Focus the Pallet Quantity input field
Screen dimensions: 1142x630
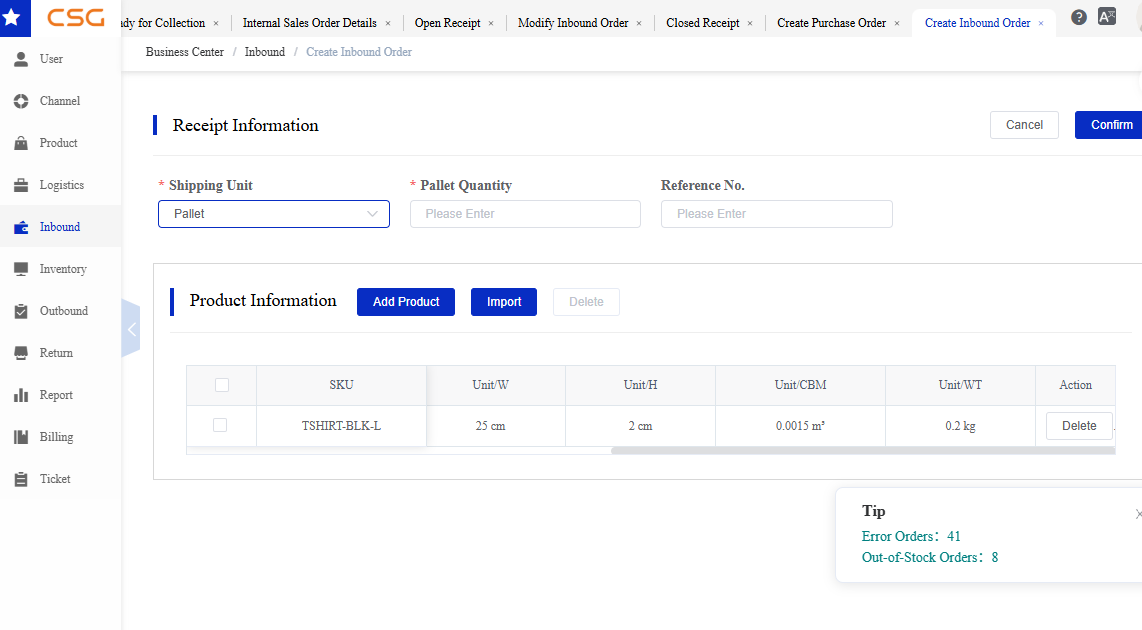[525, 214]
